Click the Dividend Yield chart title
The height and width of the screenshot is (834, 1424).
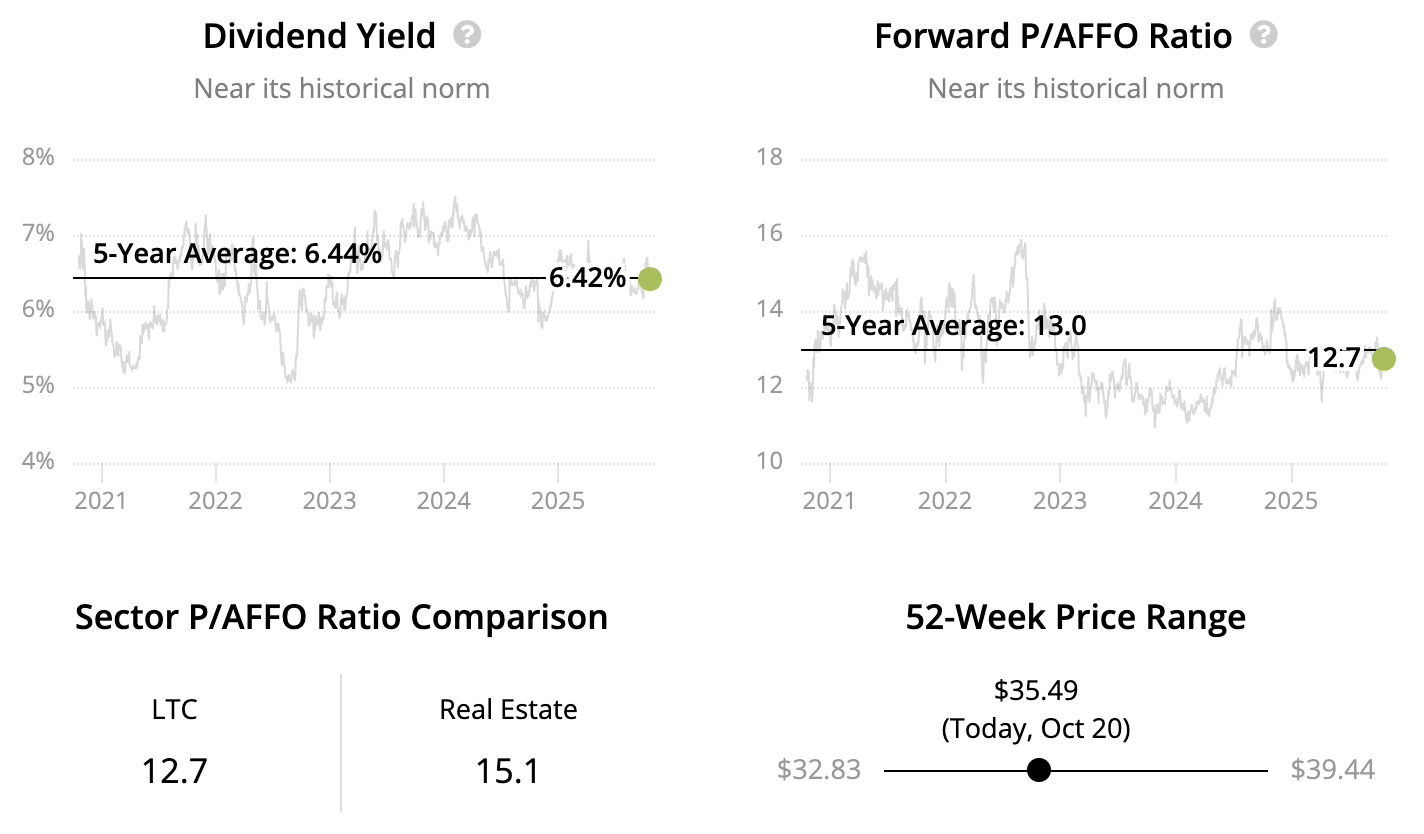[319, 37]
